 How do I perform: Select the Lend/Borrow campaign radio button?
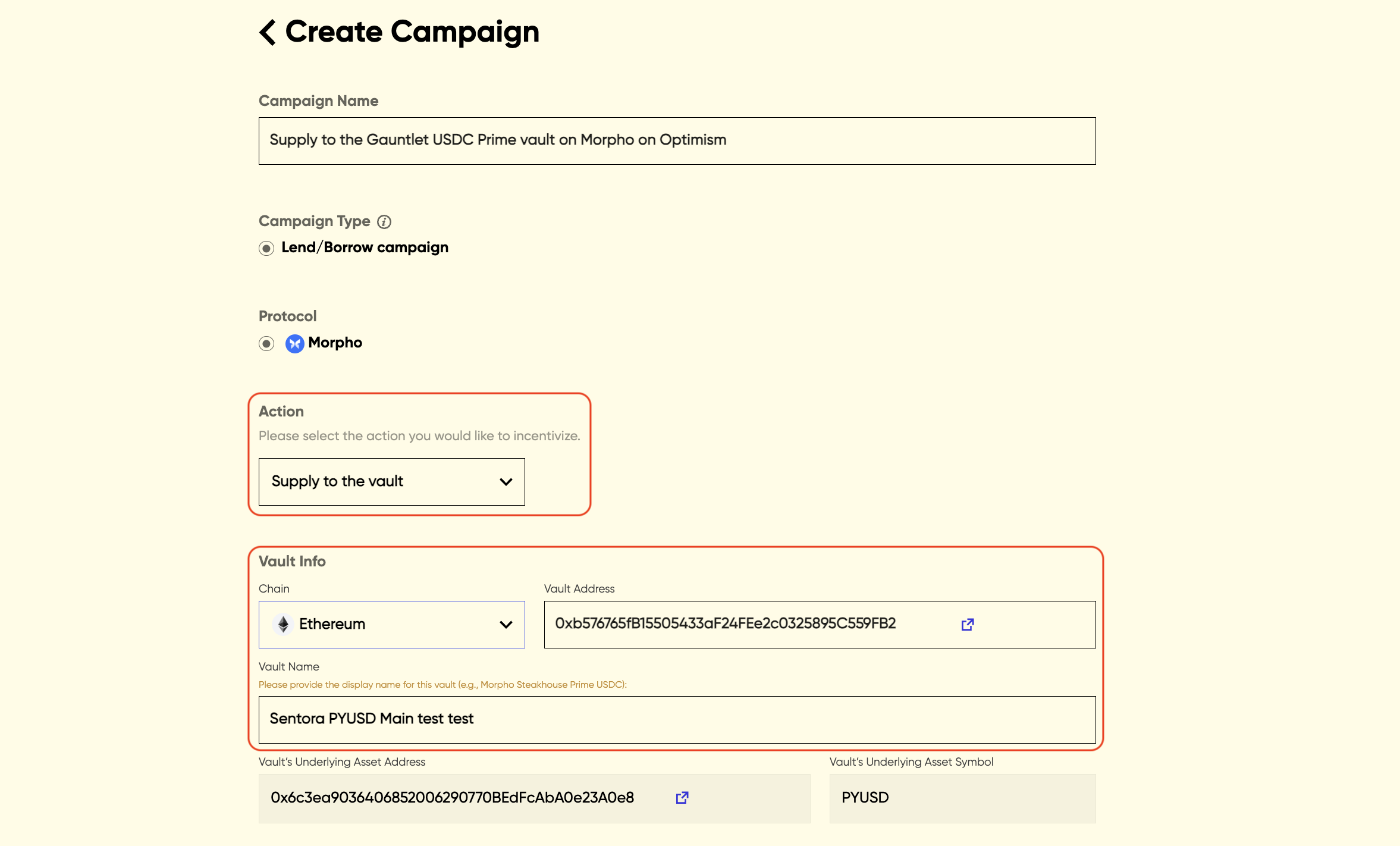click(266, 248)
